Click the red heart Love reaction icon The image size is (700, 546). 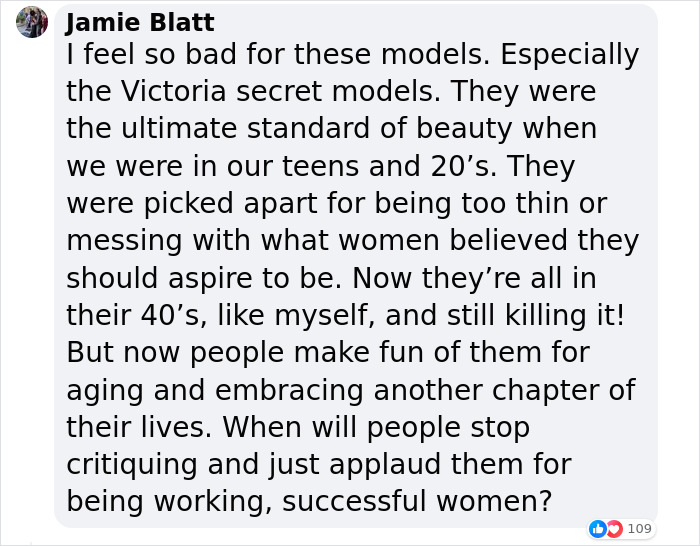pyautogui.click(x=614, y=529)
